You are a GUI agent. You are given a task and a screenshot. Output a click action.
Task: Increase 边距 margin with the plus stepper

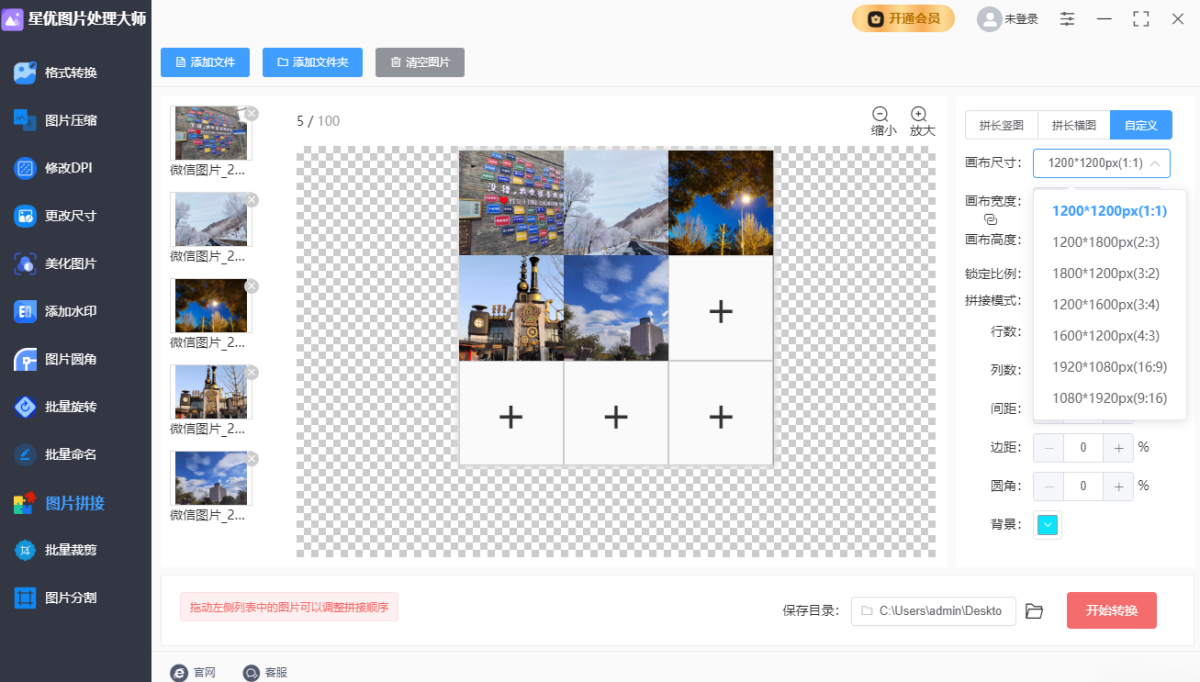1118,448
